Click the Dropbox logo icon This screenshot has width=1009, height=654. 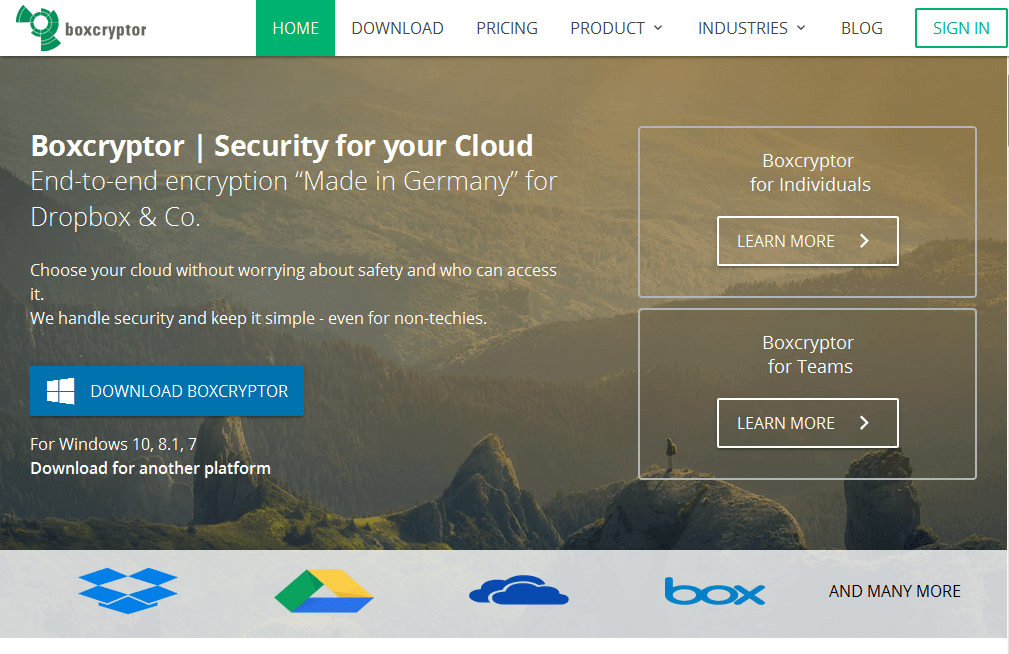[128, 590]
